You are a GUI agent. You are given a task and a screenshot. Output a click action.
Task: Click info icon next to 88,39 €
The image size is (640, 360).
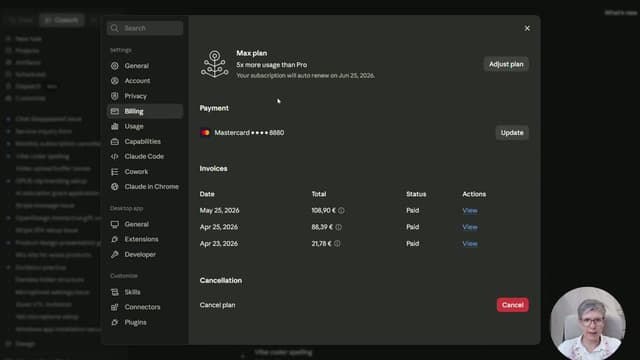[x=338, y=227]
